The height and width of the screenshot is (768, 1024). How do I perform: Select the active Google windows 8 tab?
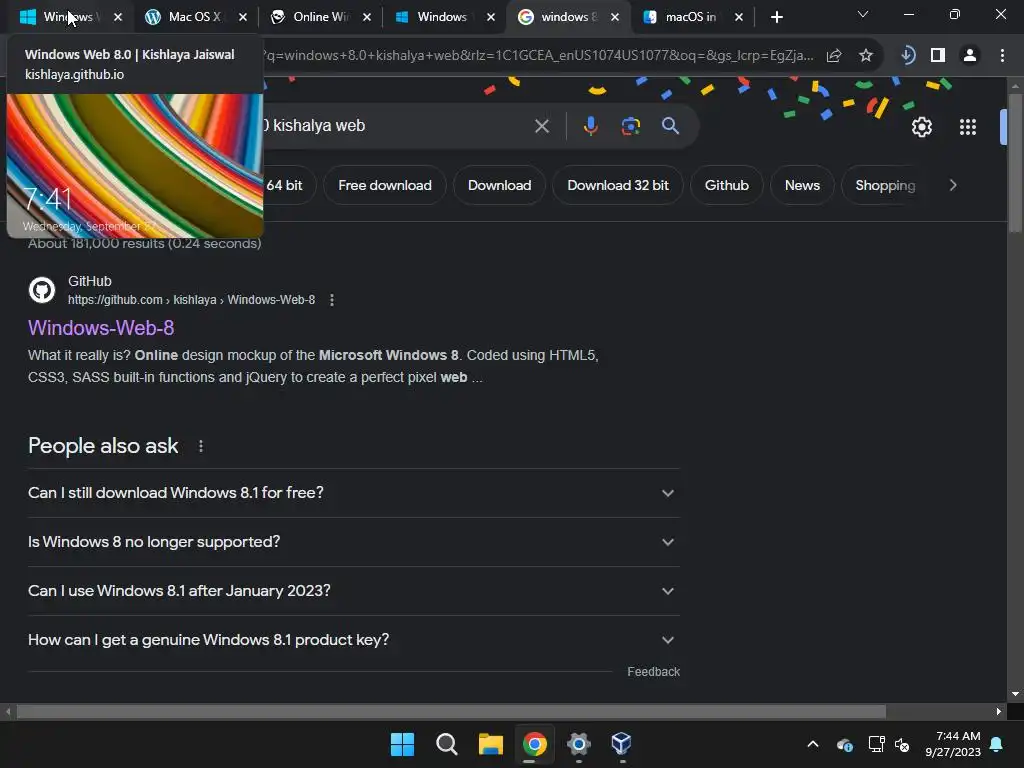pos(567,17)
